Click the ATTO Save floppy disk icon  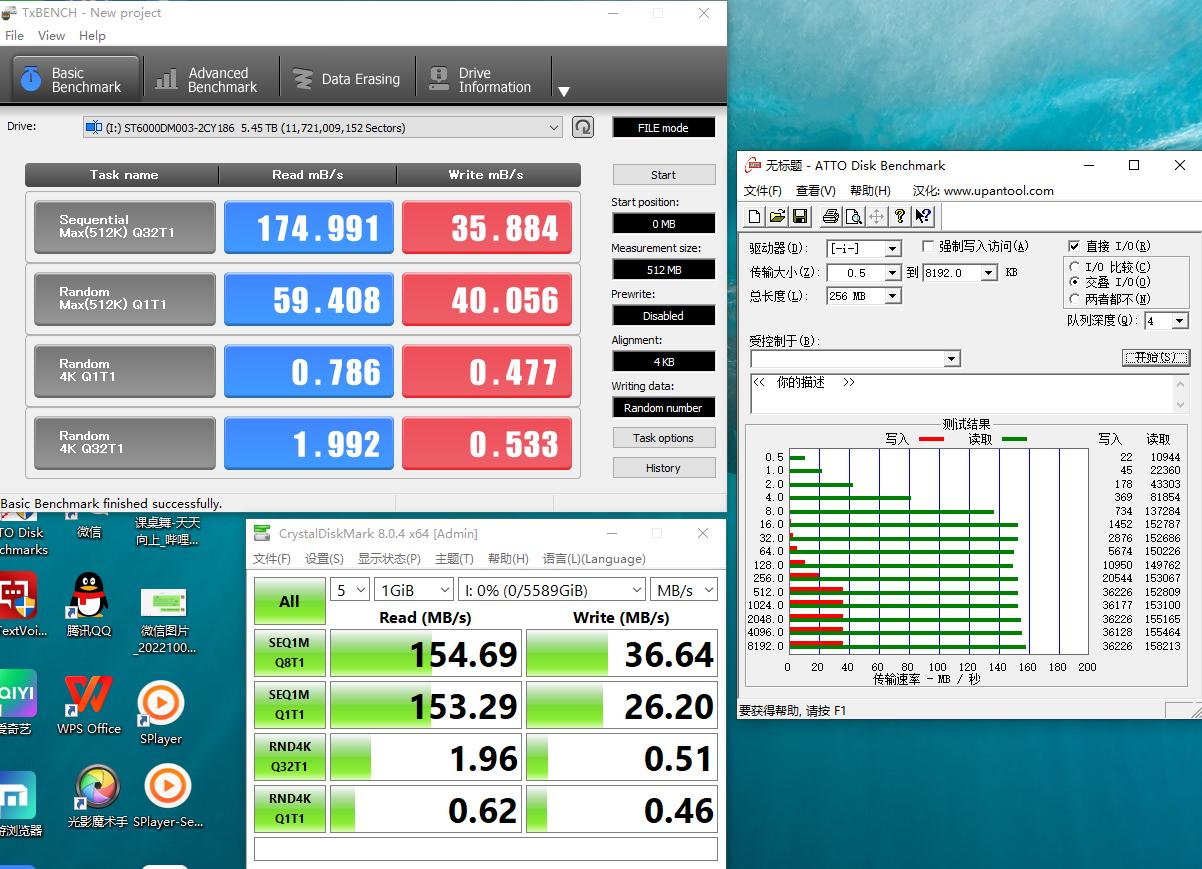coord(799,216)
